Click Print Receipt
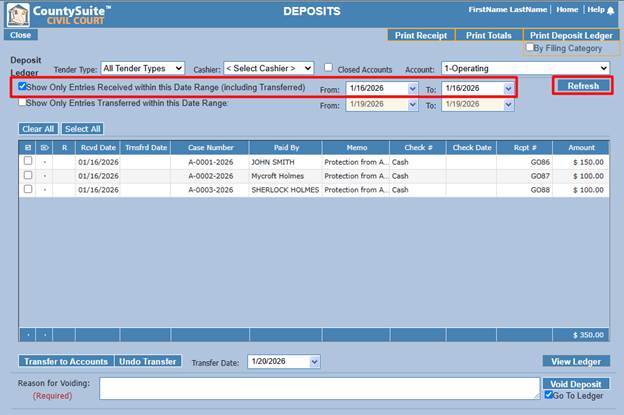The image size is (624, 415). pos(421,35)
